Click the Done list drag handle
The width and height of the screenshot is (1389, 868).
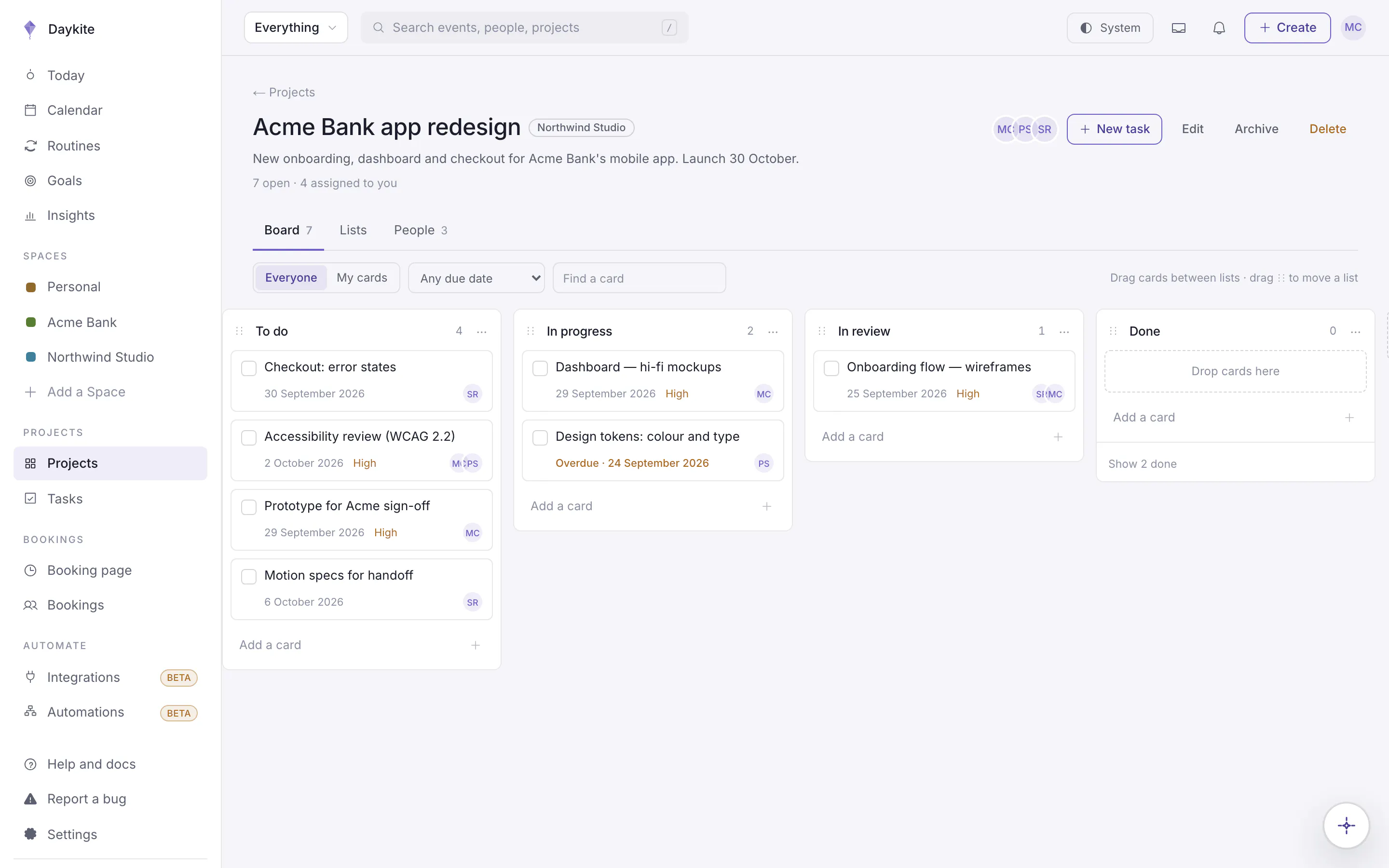1114,331
